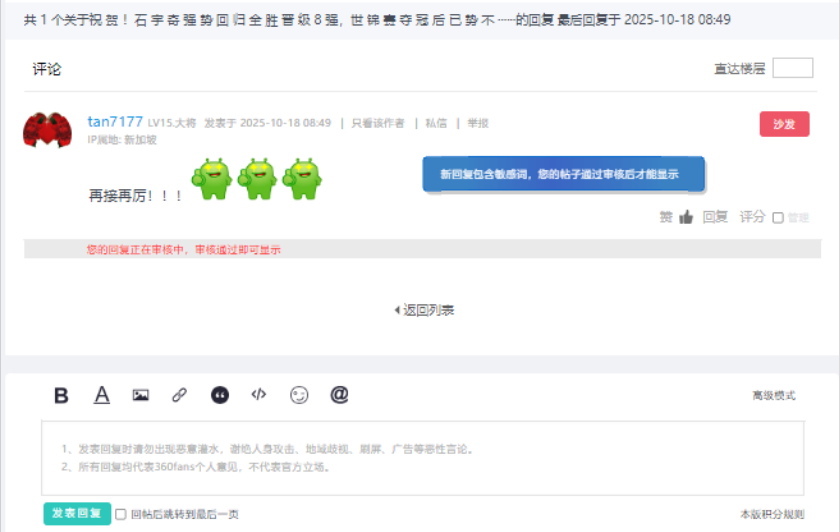Tick the 管理 checkbox on the comment
Image resolution: width=840 pixels, height=532 pixels.
(778, 218)
